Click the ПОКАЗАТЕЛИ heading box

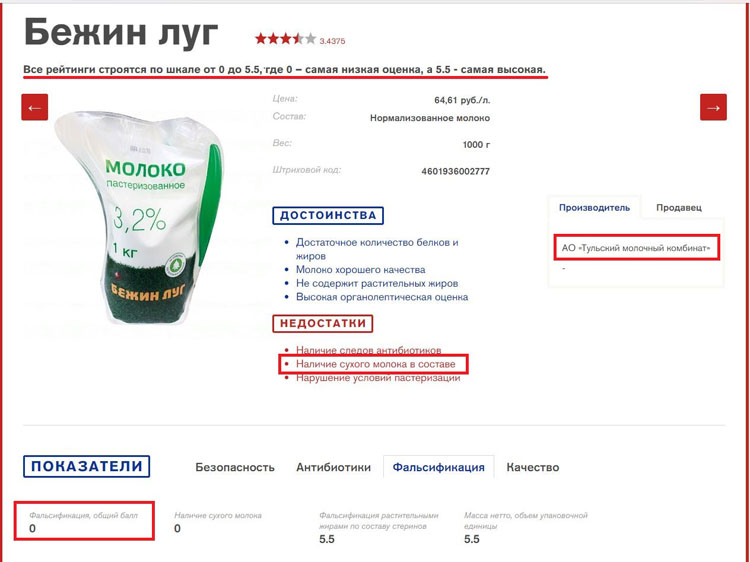(87, 466)
